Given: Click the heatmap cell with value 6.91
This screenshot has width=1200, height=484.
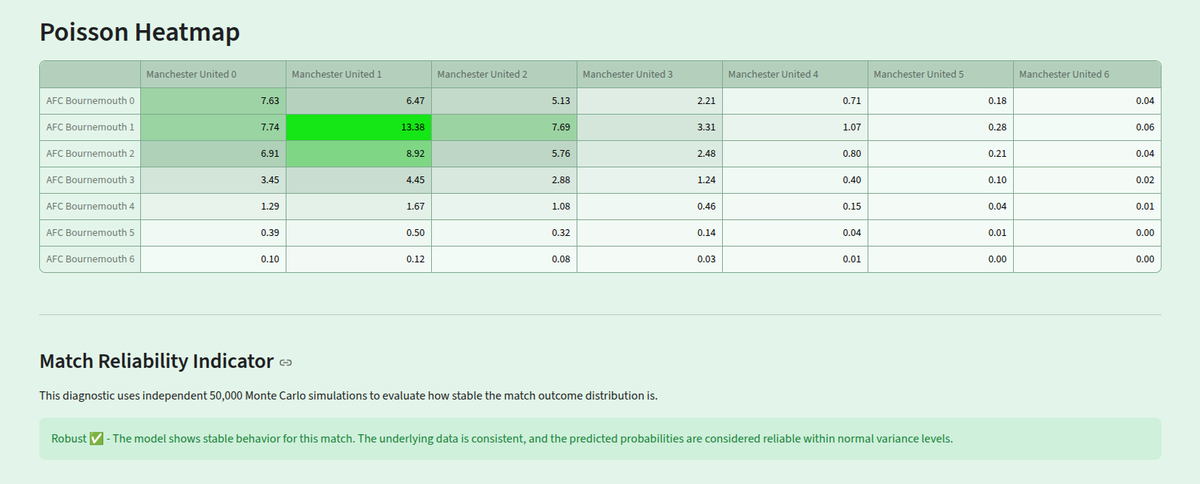Looking at the screenshot, I should click(213, 153).
